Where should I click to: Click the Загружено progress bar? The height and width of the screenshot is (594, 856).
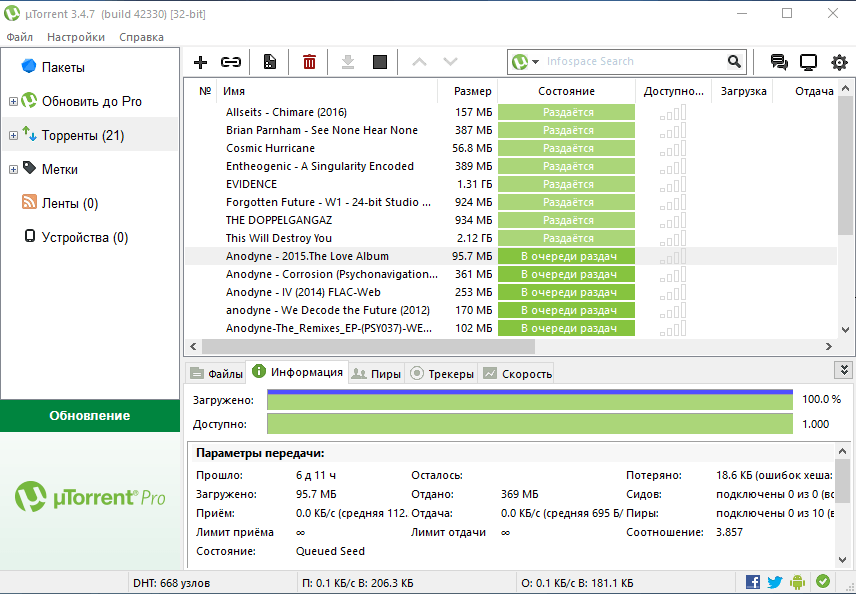click(x=530, y=400)
